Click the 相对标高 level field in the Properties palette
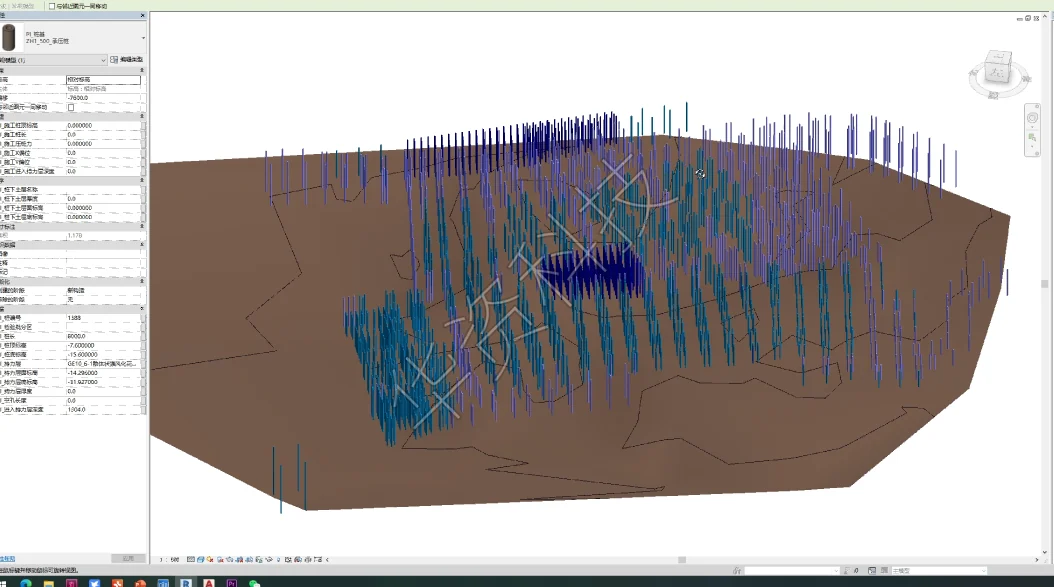The height and width of the screenshot is (587, 1054). tap(104, 79)
